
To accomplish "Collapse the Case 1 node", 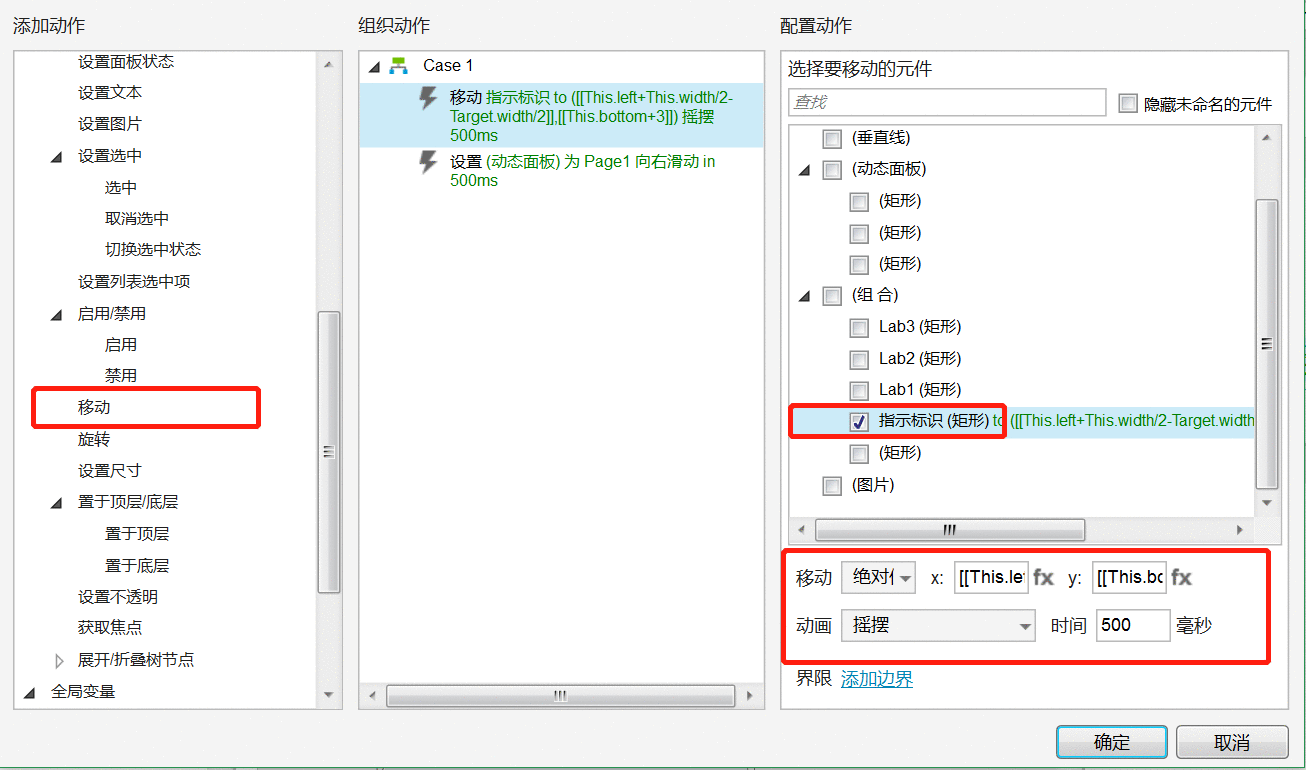I will point(375,67).
